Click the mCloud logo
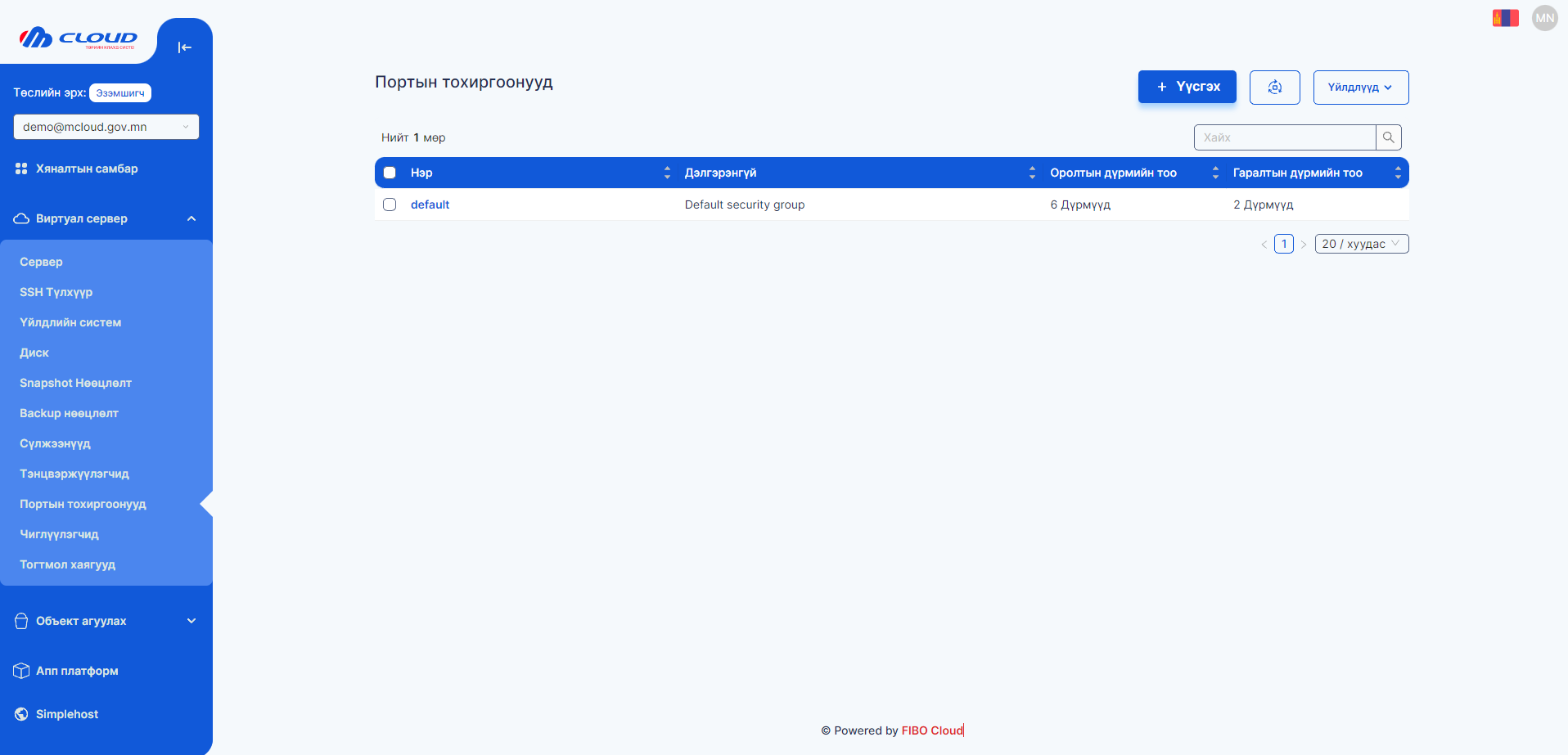The image size is (1568, 755). [79, 38]
